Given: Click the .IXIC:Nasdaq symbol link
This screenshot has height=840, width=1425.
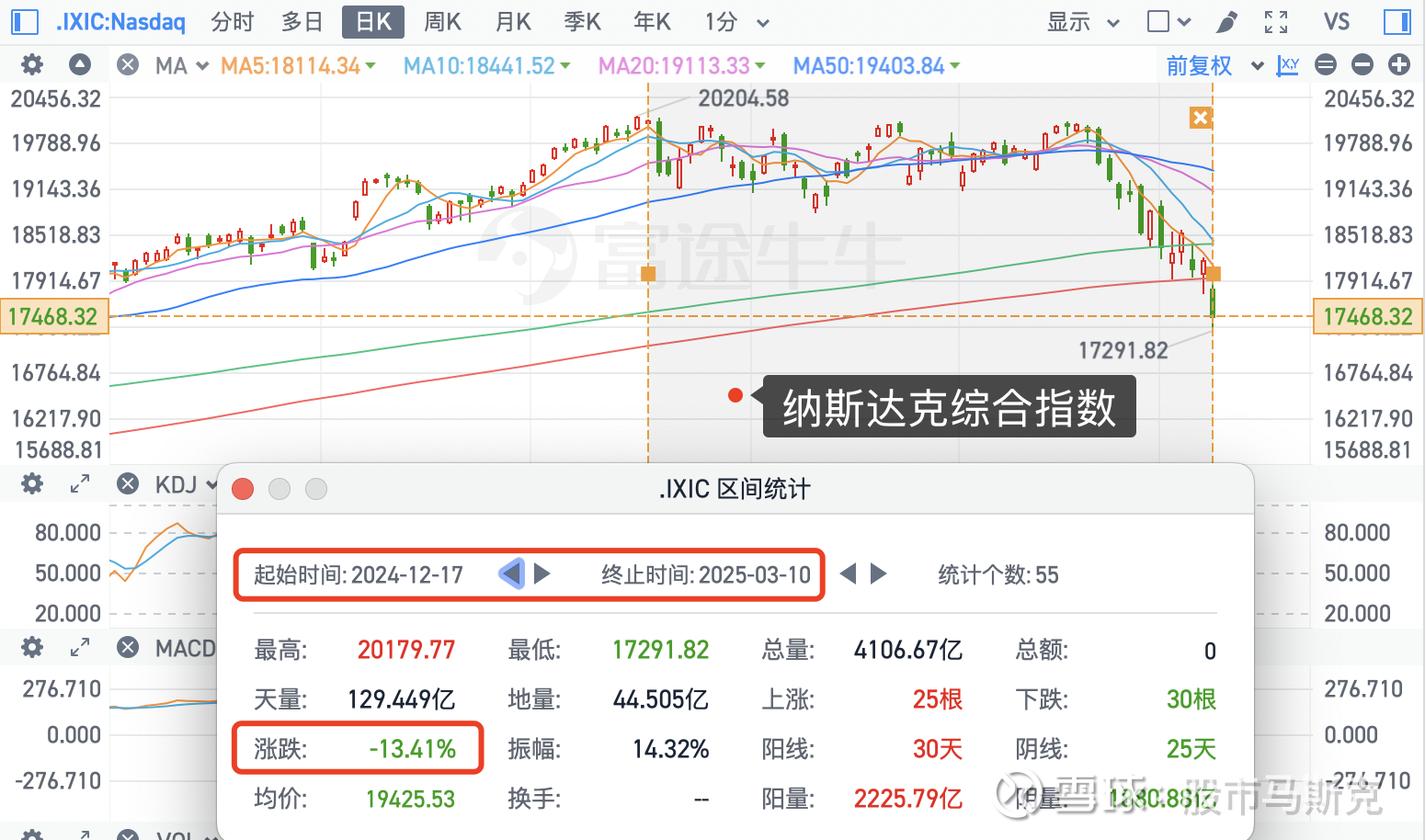Looking at the screenshot, I should point(120,21).
